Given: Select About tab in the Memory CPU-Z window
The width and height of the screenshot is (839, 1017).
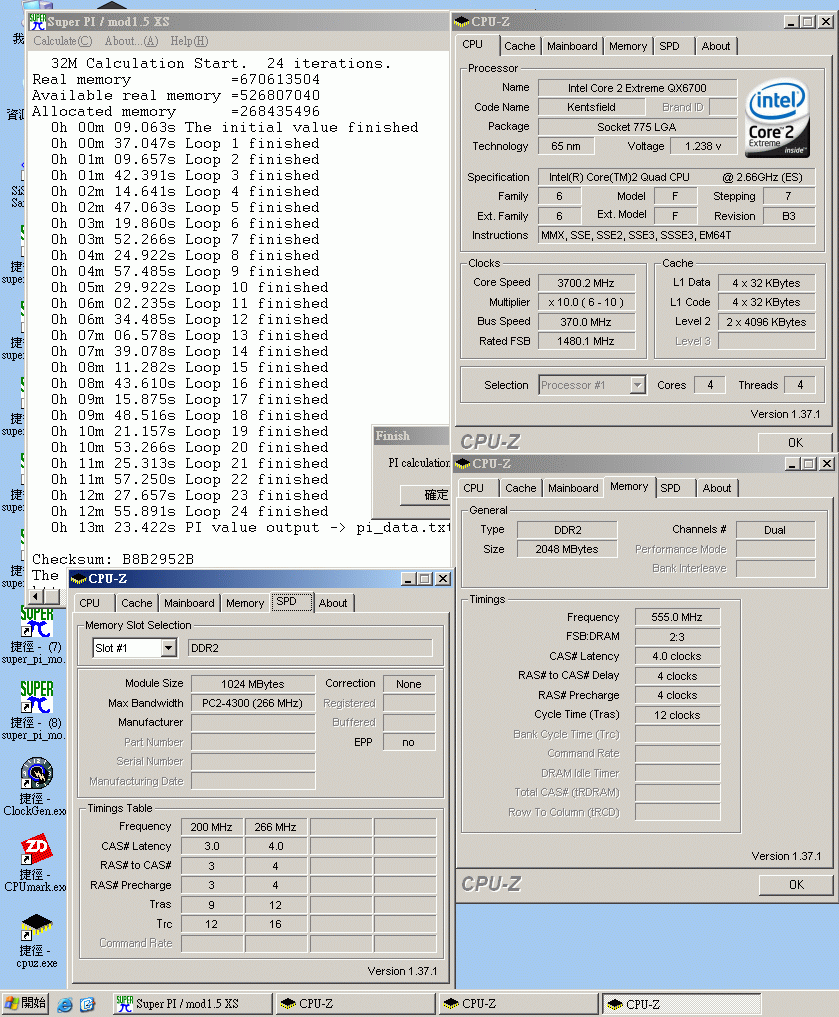Looking at the screenshot, I should pyautogui.click(x=716, y=488).
